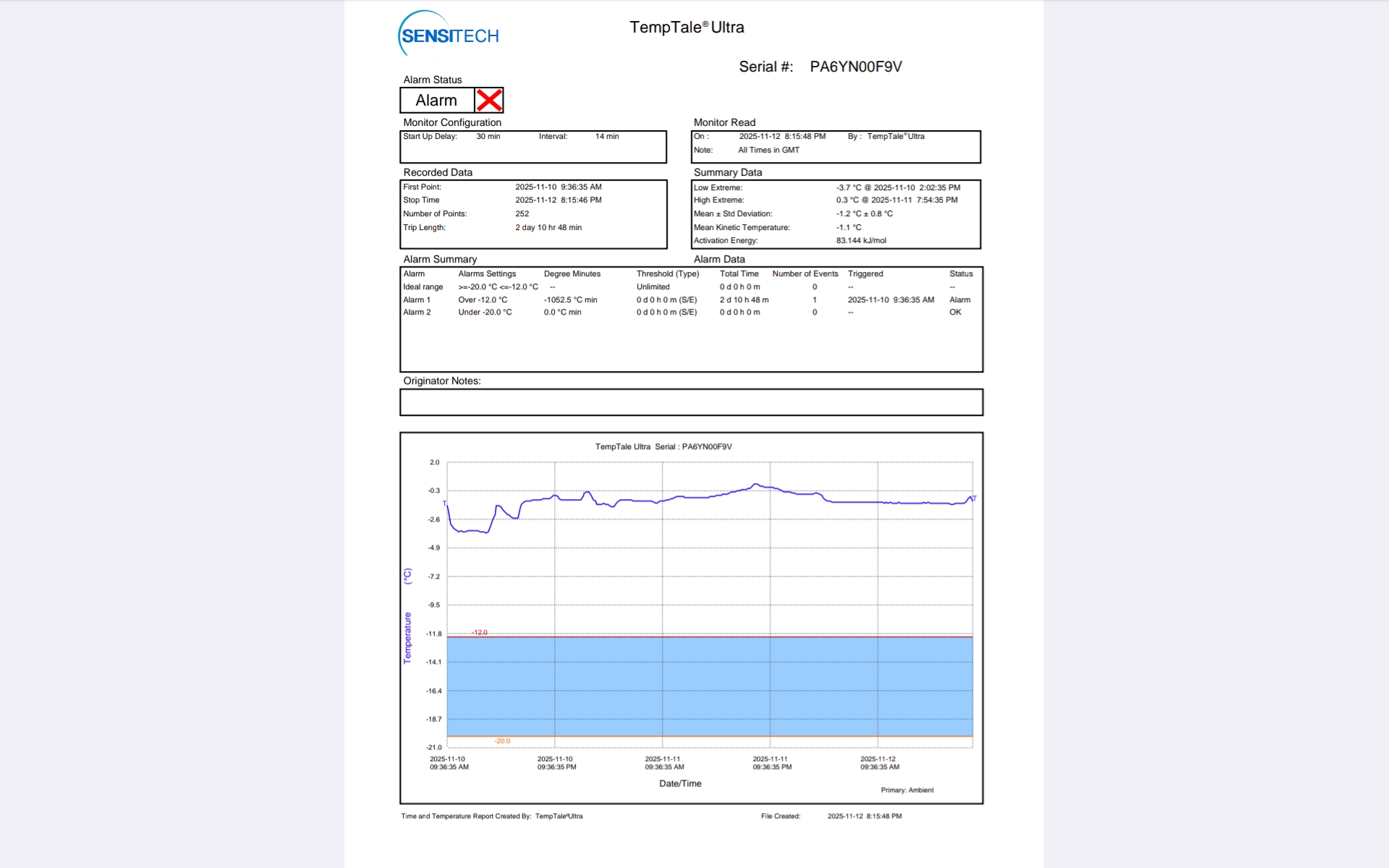
Task: Click the chart title text
Action: (x=663, y=446)
